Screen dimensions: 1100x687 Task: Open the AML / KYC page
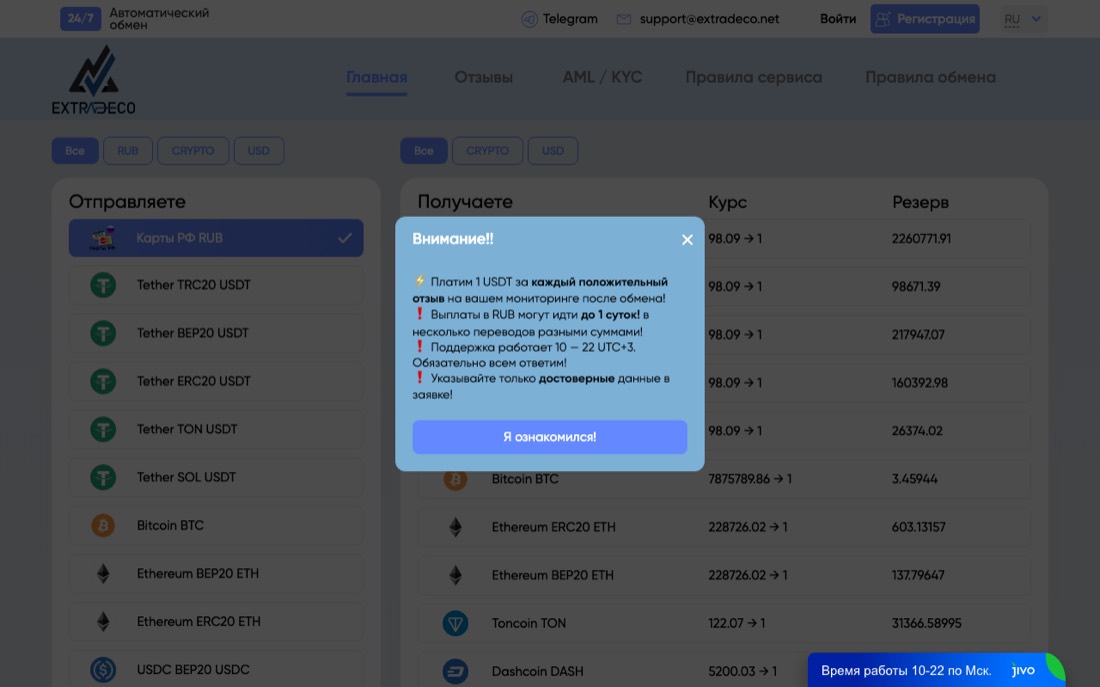point(602,77)
